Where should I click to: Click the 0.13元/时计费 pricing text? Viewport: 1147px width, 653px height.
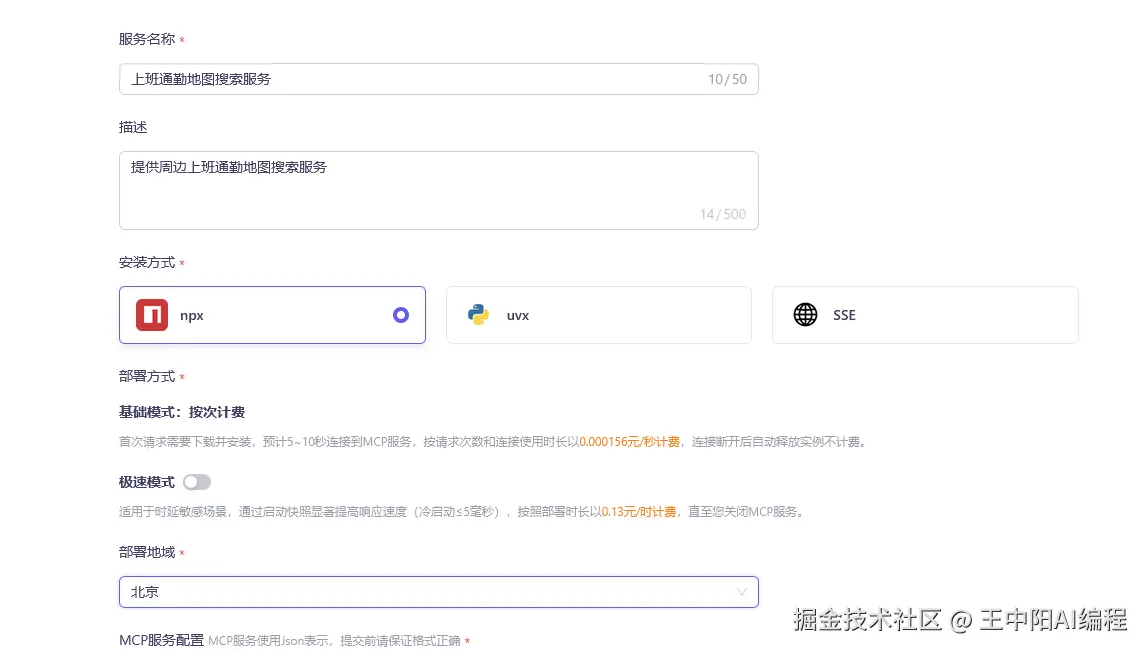tap(639, 512)
